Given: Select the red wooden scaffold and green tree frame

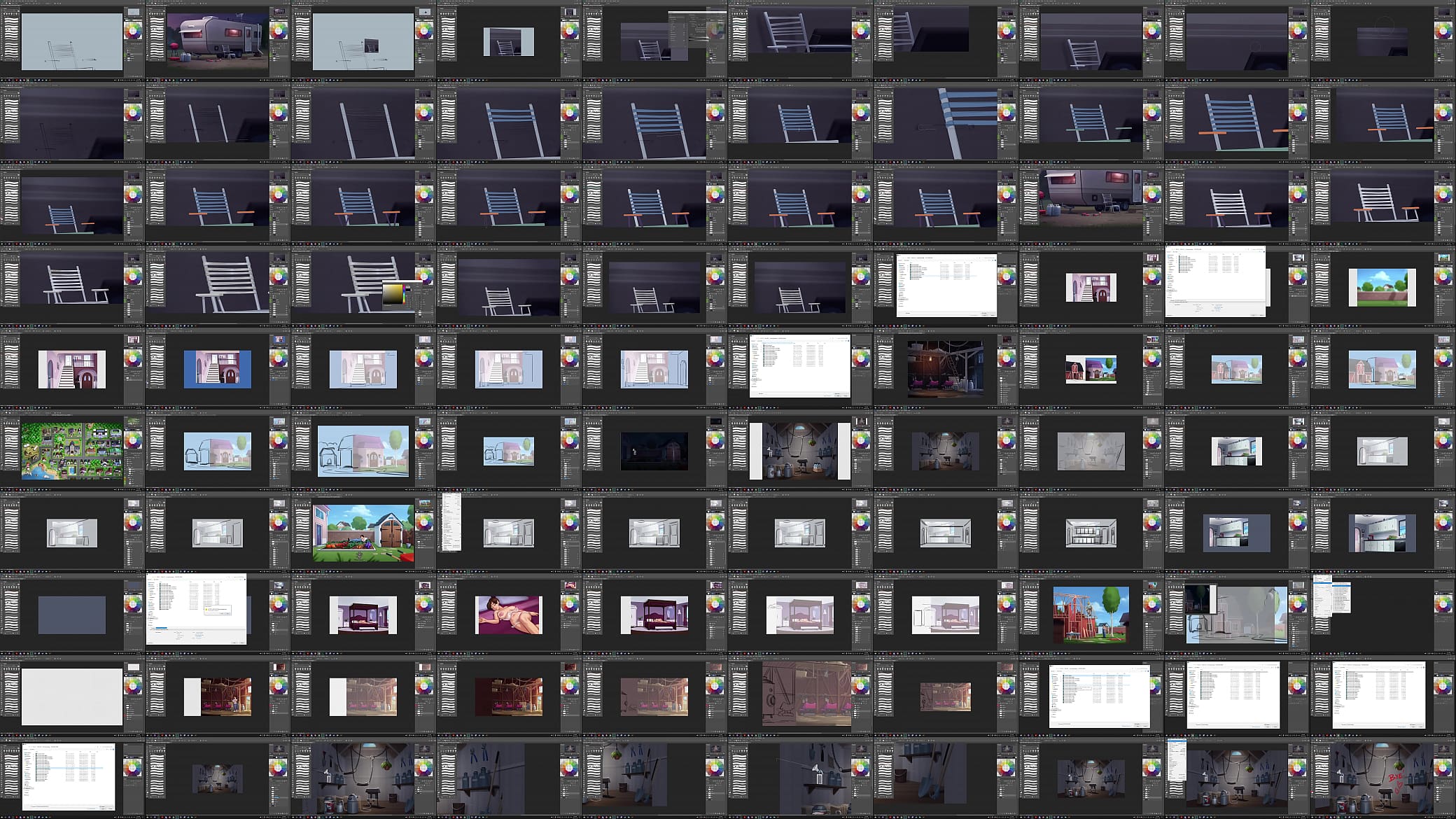Looking at the screenshot, I should [1092, 614].
